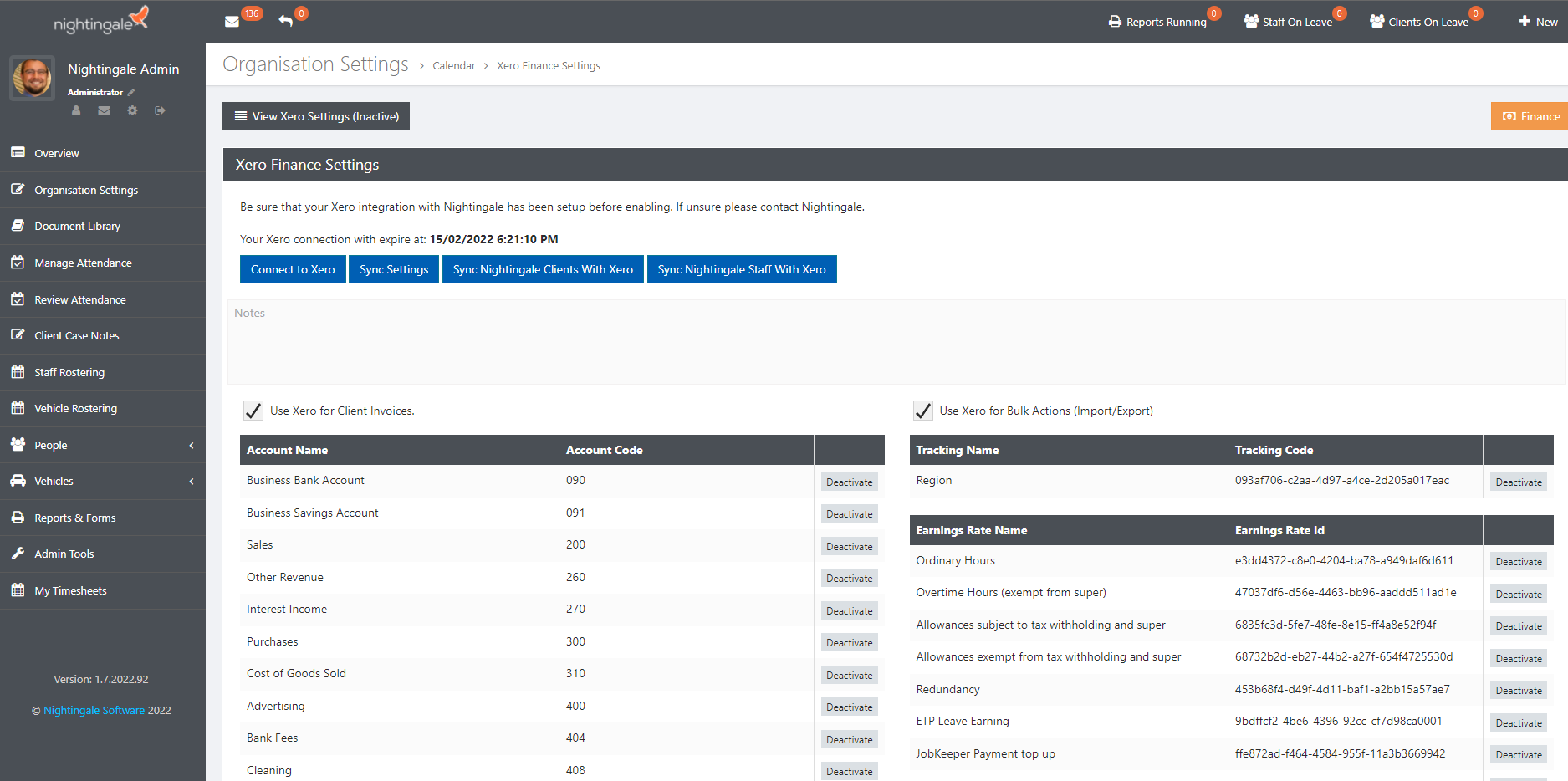Click the pencil icon beside Administrator
1568x781 pixels.
[131, 93]
